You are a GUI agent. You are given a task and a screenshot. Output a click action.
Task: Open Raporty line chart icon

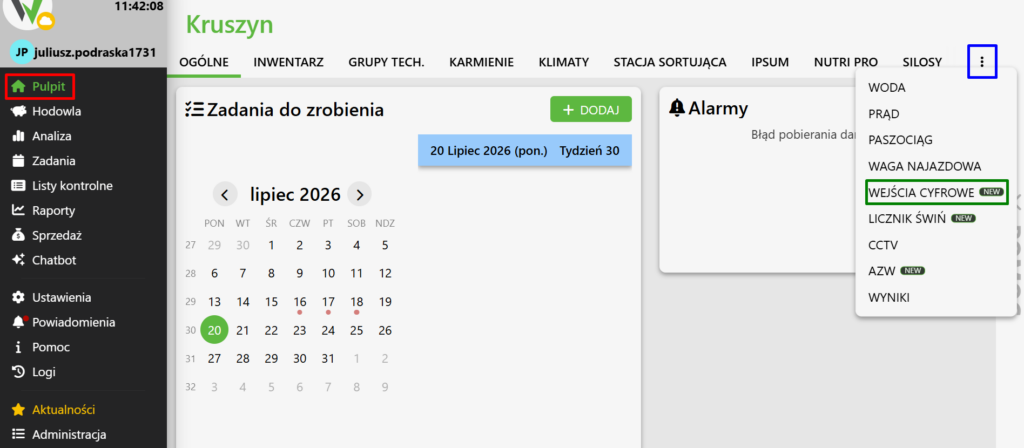(18, 210)
